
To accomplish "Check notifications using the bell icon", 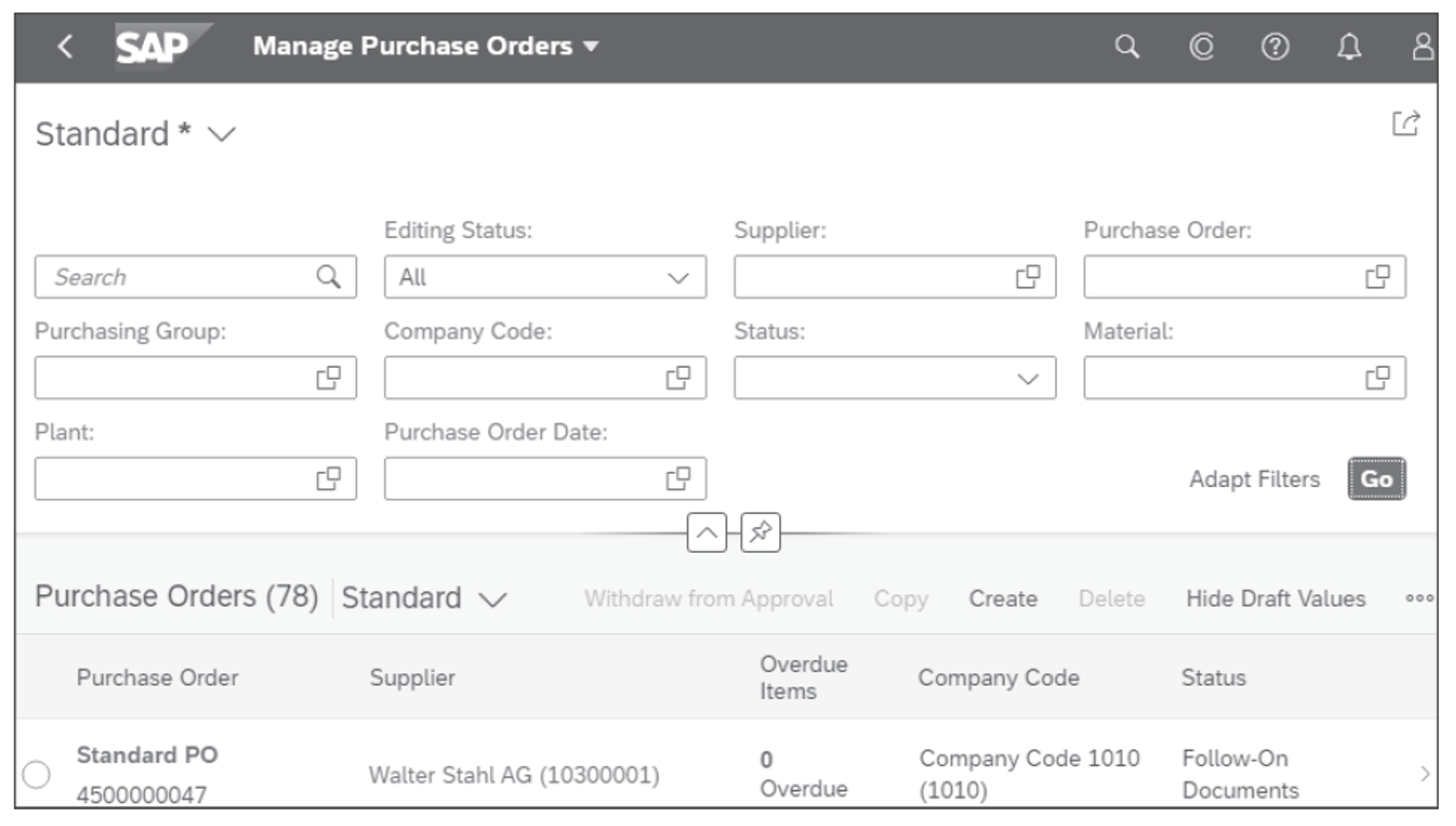I will pyautogui.click(x=1351, y=46).
